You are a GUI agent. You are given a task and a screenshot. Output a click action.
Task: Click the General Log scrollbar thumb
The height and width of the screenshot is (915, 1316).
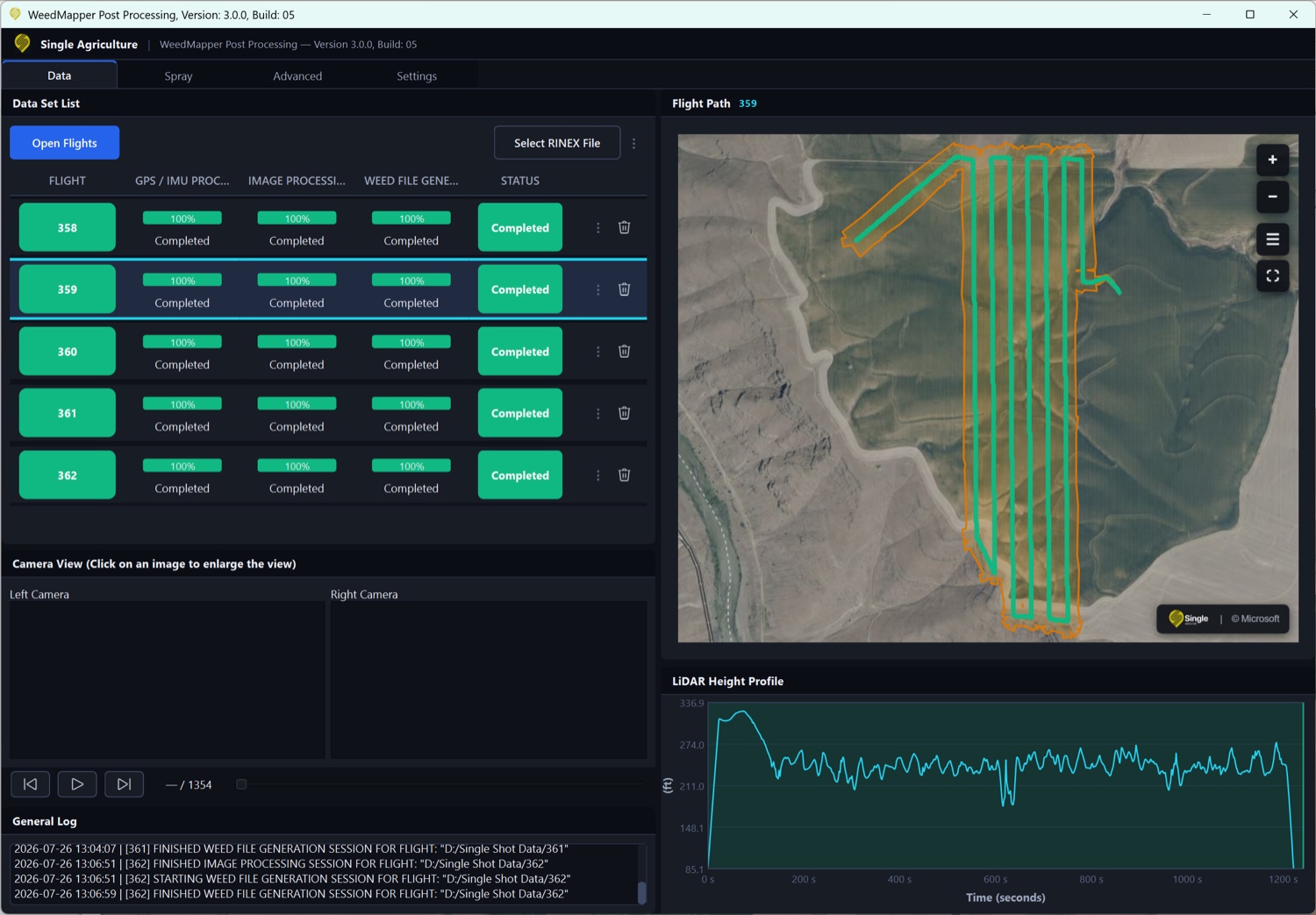coord(641,892)
